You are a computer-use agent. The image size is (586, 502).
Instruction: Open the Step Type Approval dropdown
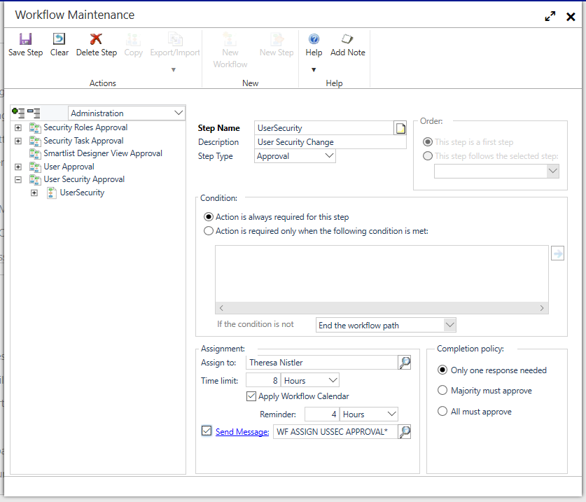point(329,156)
